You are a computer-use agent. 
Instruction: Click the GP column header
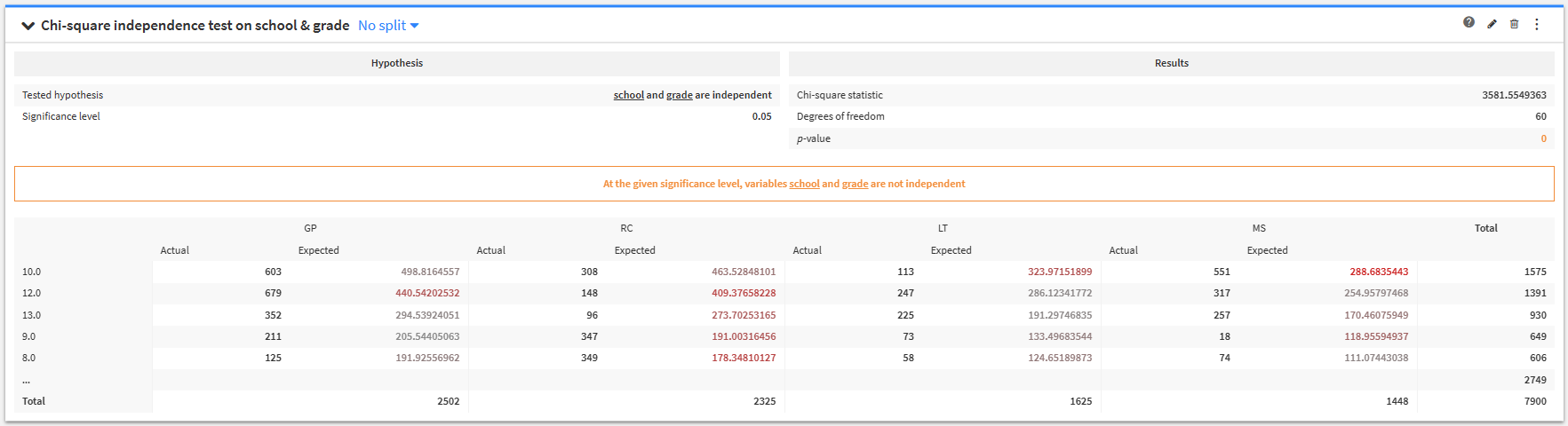[310, 228]
